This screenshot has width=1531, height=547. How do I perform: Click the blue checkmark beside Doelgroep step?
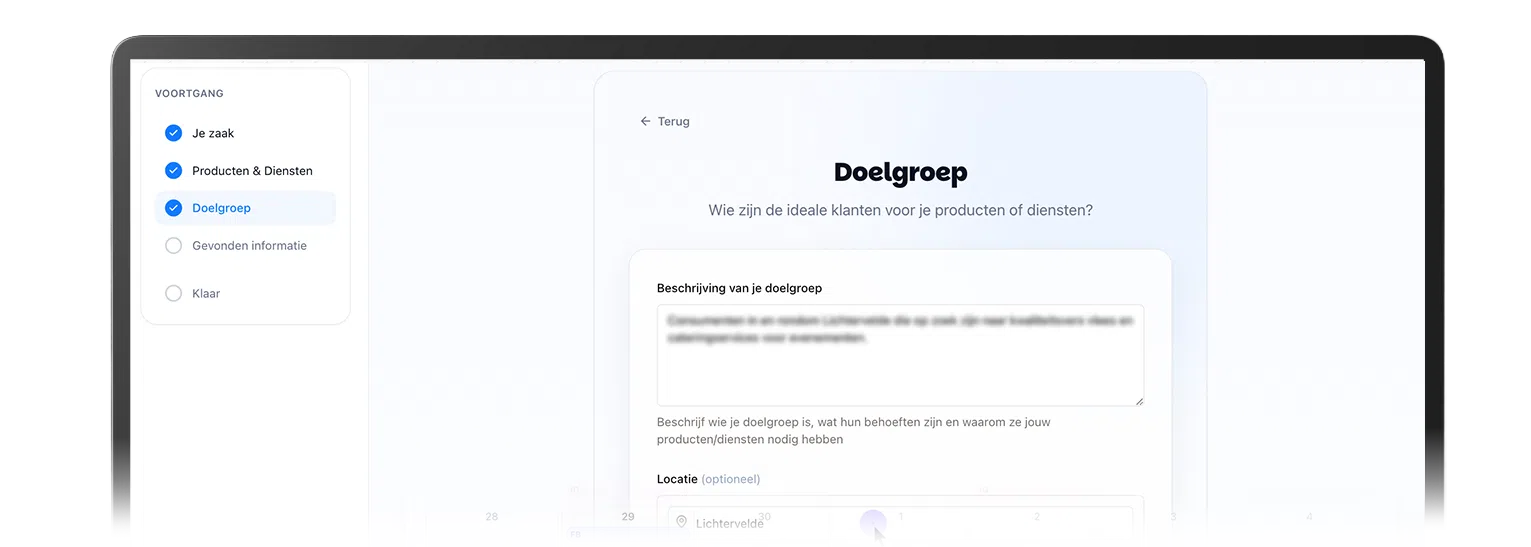173,208
